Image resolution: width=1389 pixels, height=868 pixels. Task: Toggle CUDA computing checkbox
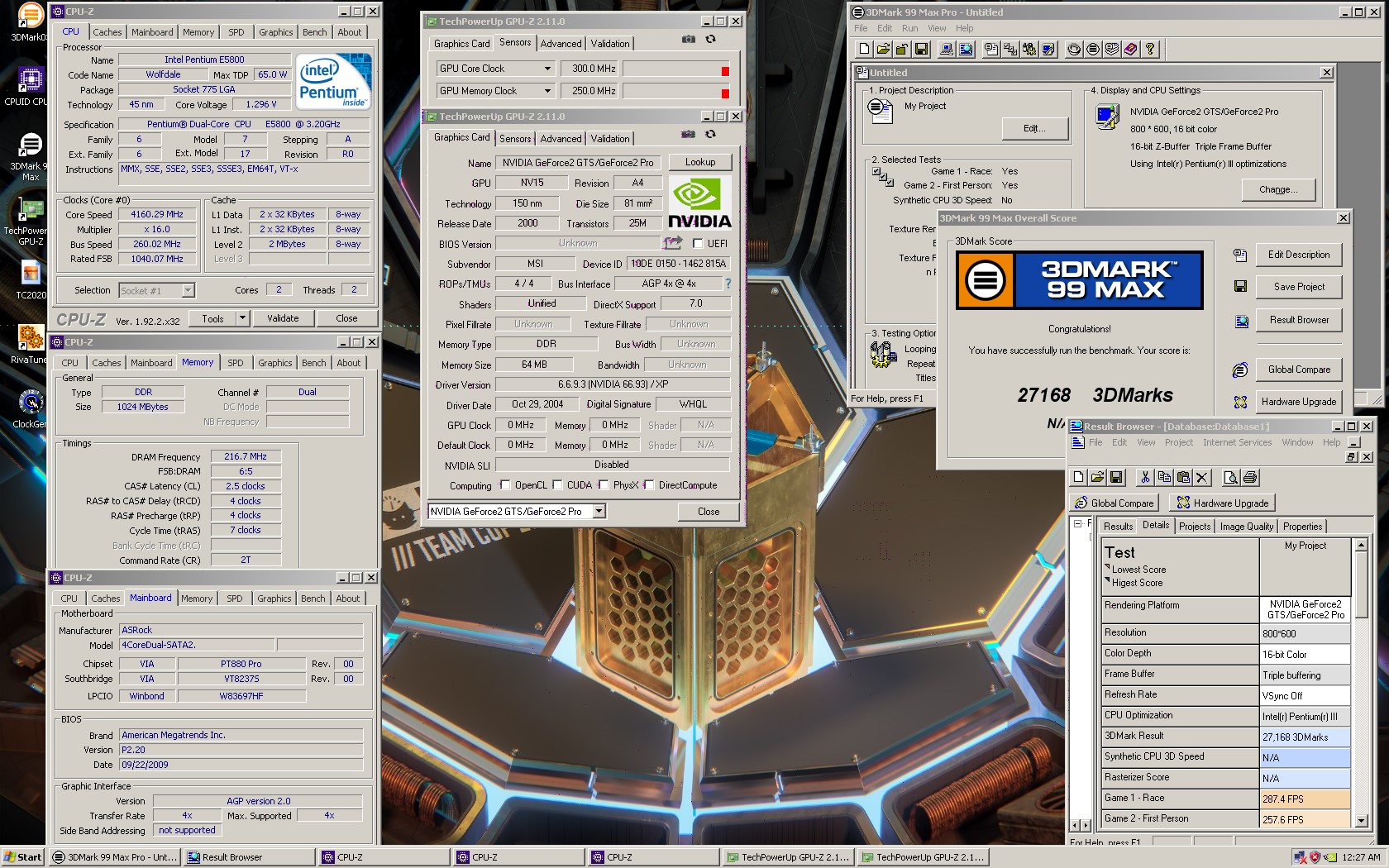[558, 485]
